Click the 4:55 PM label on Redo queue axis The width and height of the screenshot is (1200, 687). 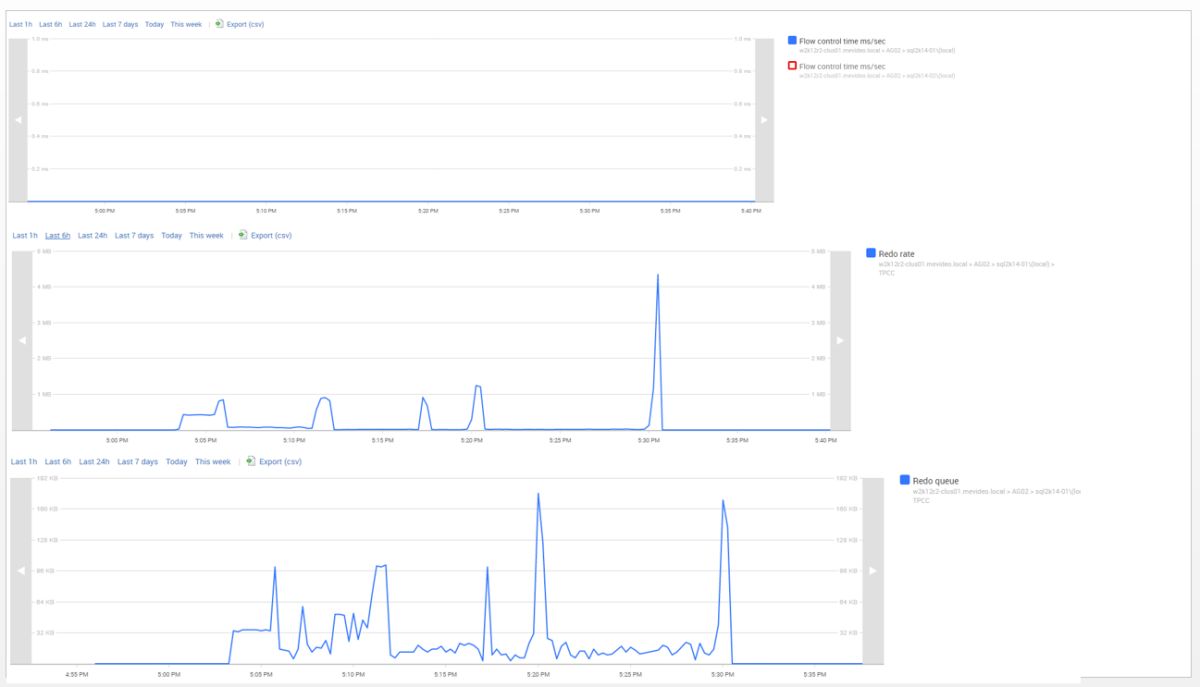click(77, 674)
